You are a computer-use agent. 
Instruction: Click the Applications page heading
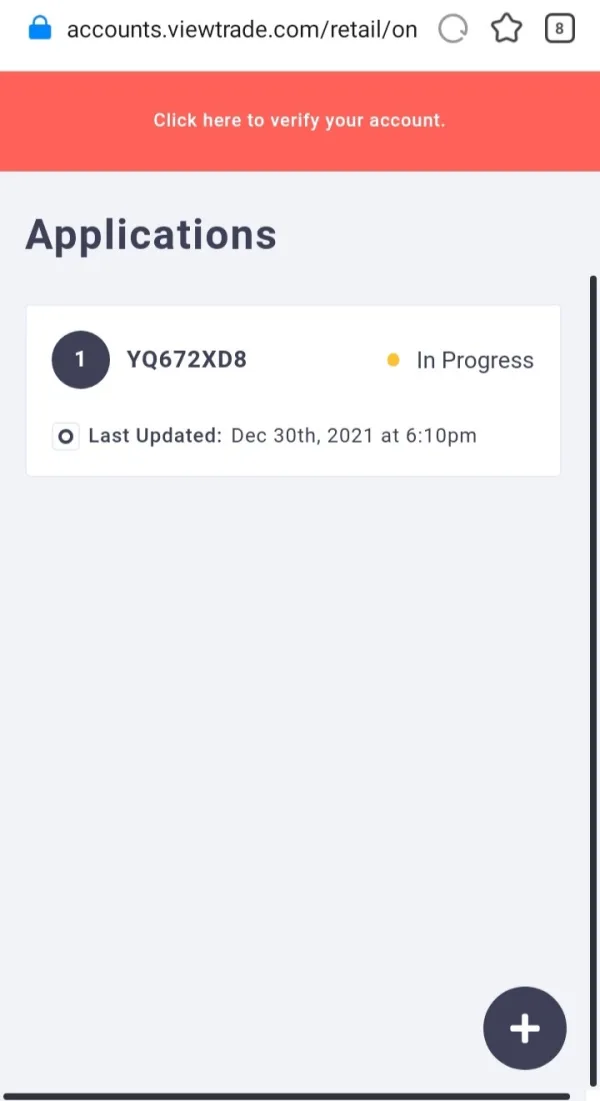tap(151, 234)
